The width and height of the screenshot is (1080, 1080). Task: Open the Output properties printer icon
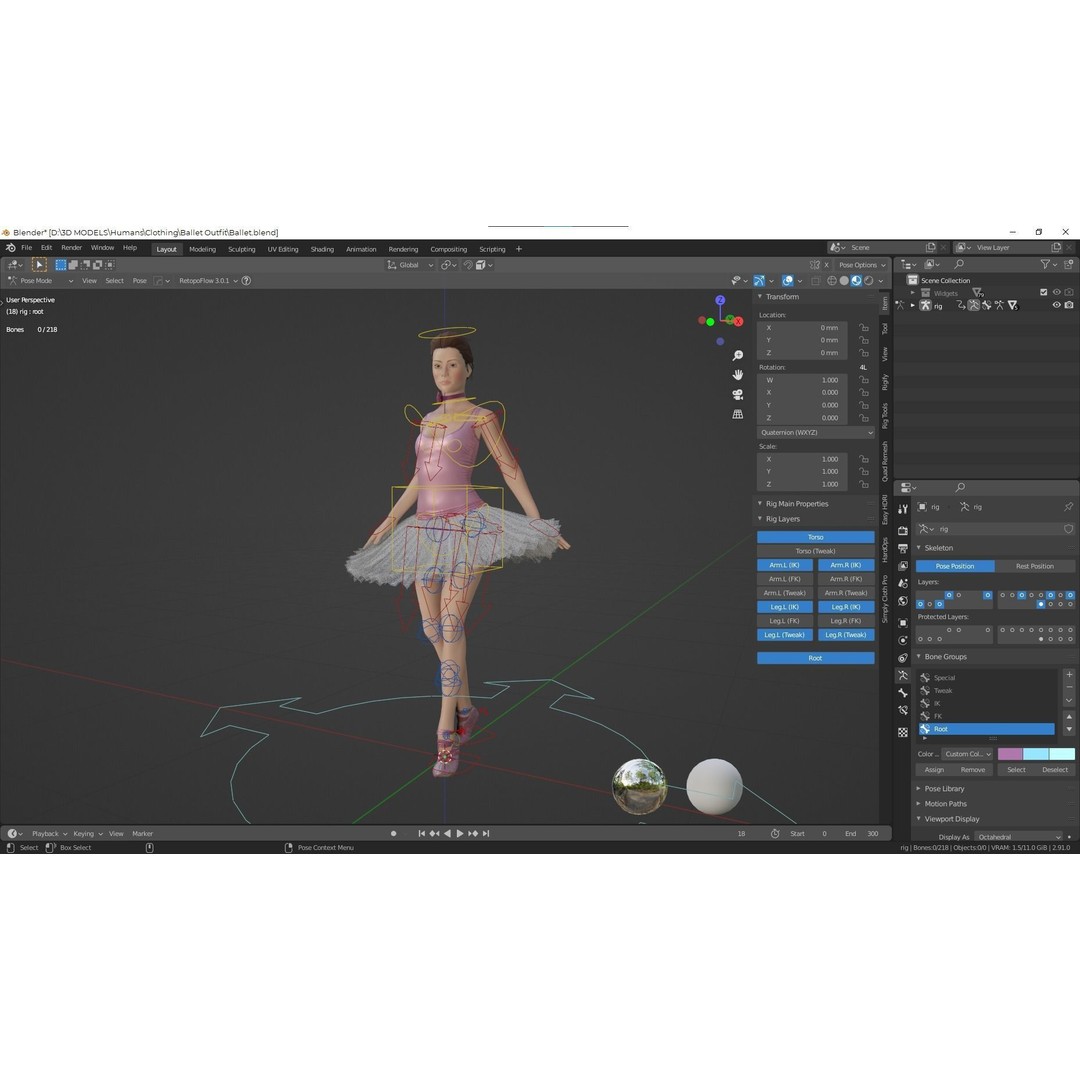(x=903, y=548)
